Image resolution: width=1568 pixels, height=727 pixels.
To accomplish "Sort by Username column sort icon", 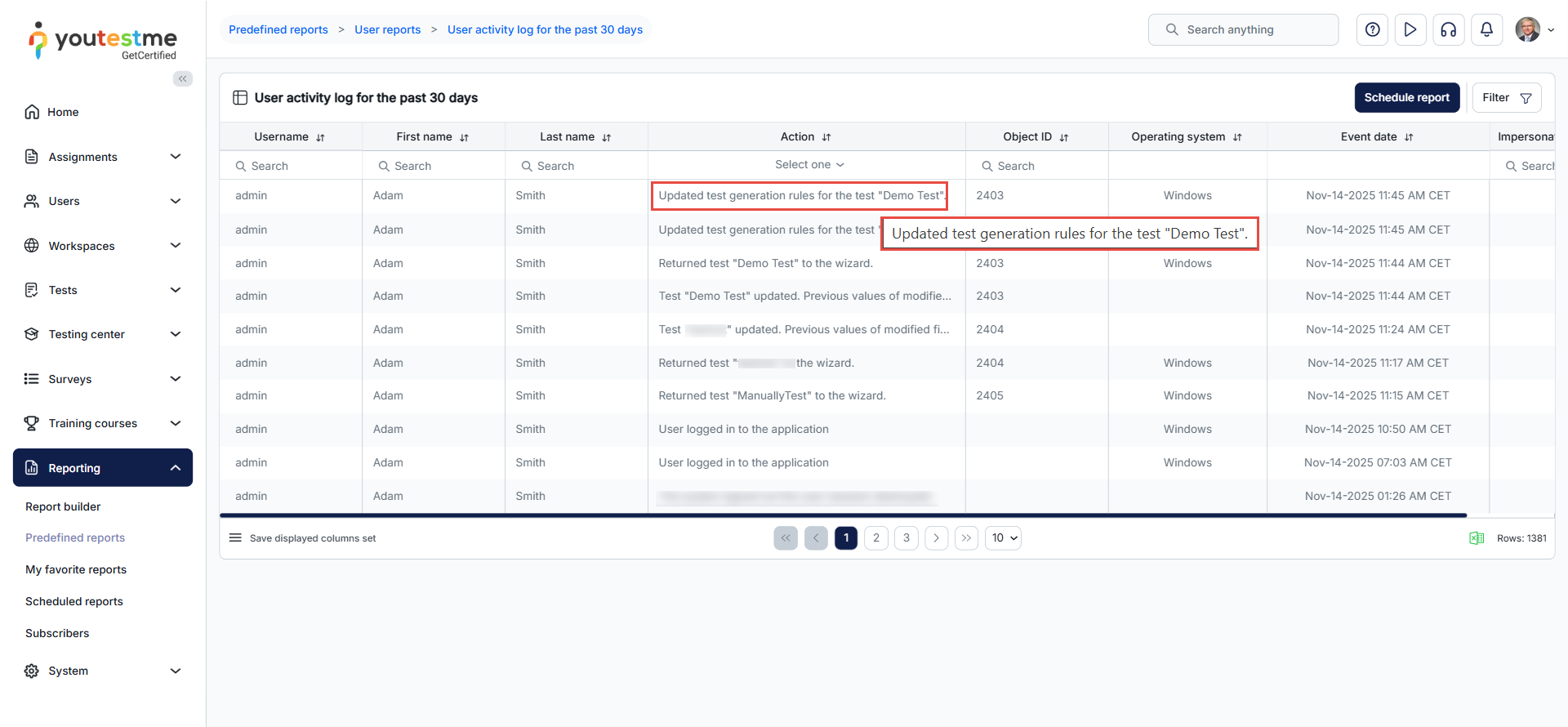I will (320, 137).
